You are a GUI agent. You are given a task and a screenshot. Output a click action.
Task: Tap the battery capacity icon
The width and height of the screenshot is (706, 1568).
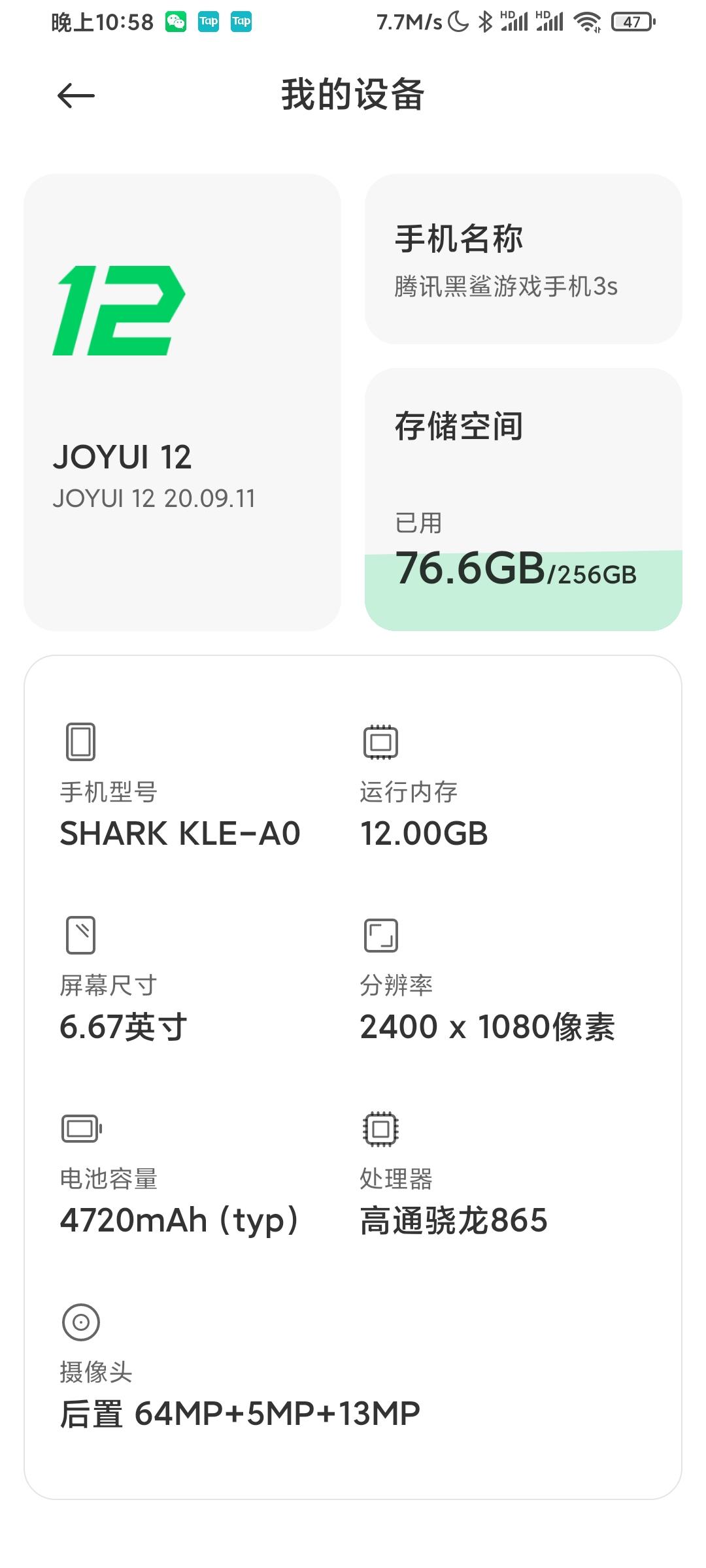tap(82, 1128)
